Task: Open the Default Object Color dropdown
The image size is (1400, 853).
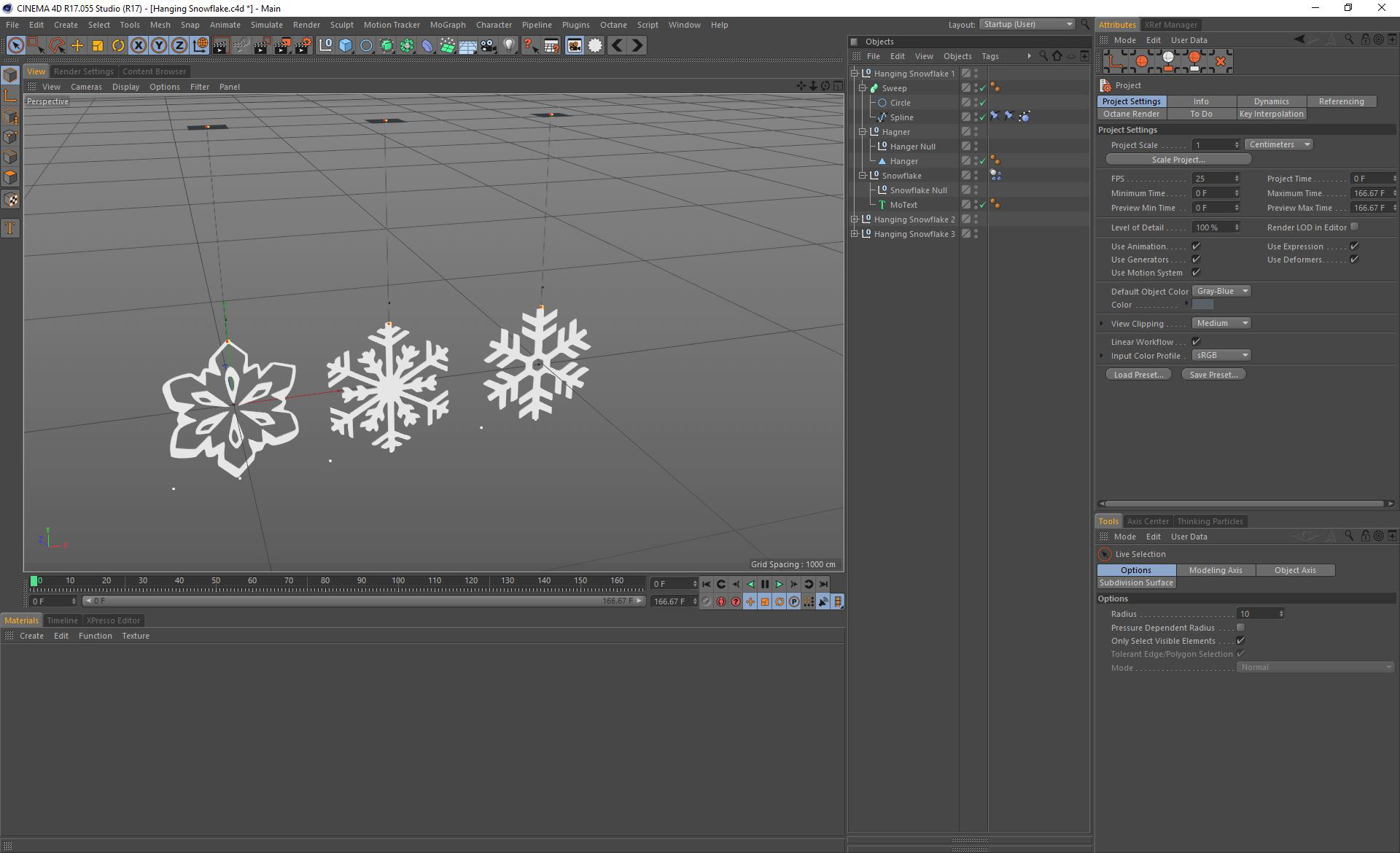Action: (1221, 291)
